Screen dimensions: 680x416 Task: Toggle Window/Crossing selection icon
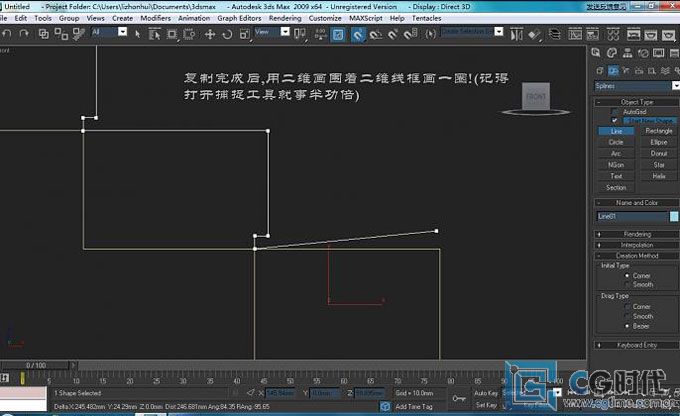[189, 34]
